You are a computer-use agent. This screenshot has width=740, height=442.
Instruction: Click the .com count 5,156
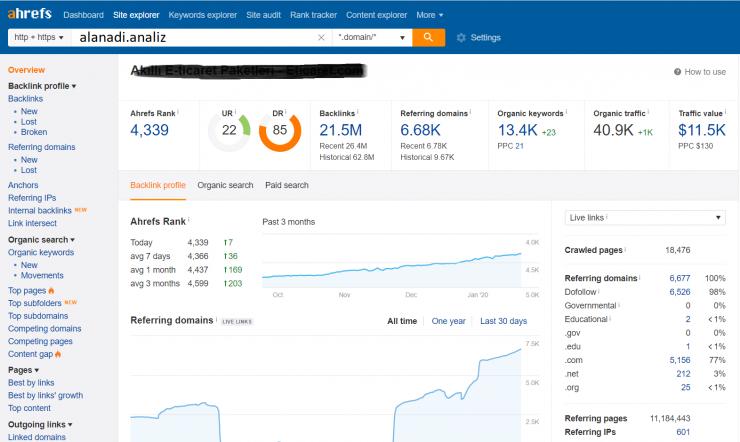pyautogui.click(x=680, y=360)
